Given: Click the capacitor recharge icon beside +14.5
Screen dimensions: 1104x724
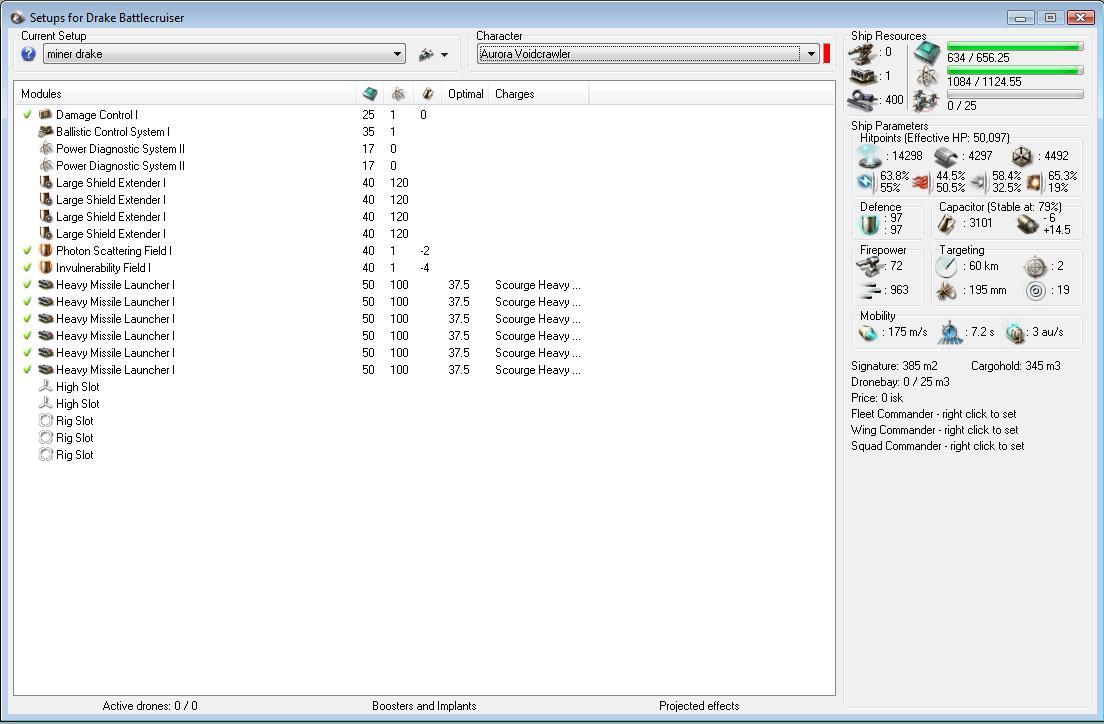Looking at the screenshot, I should pyautogui.click(x=1028, y=224).
